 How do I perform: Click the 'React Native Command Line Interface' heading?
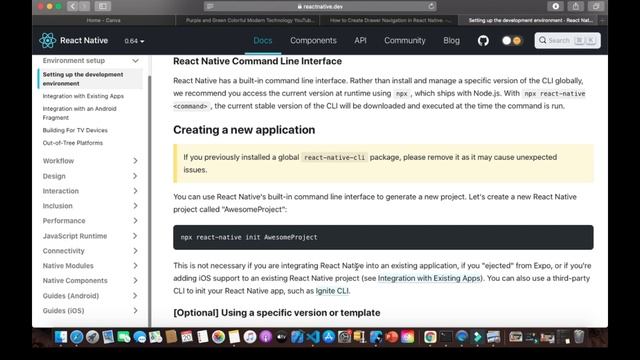pos(258,61)
